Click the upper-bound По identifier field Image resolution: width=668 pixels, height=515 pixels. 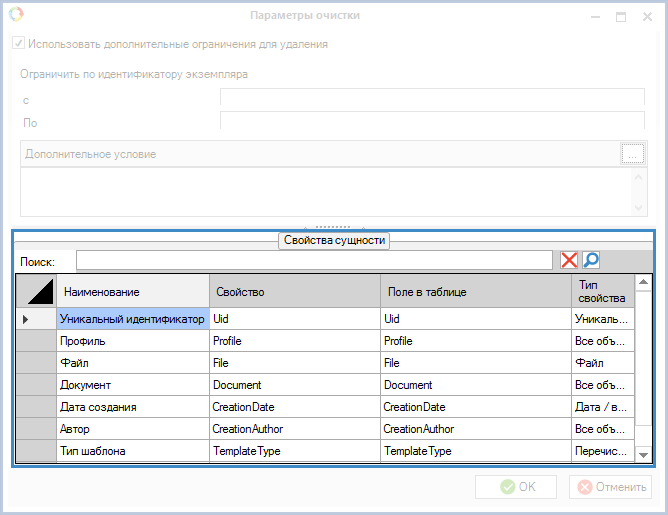click(432, 121)
